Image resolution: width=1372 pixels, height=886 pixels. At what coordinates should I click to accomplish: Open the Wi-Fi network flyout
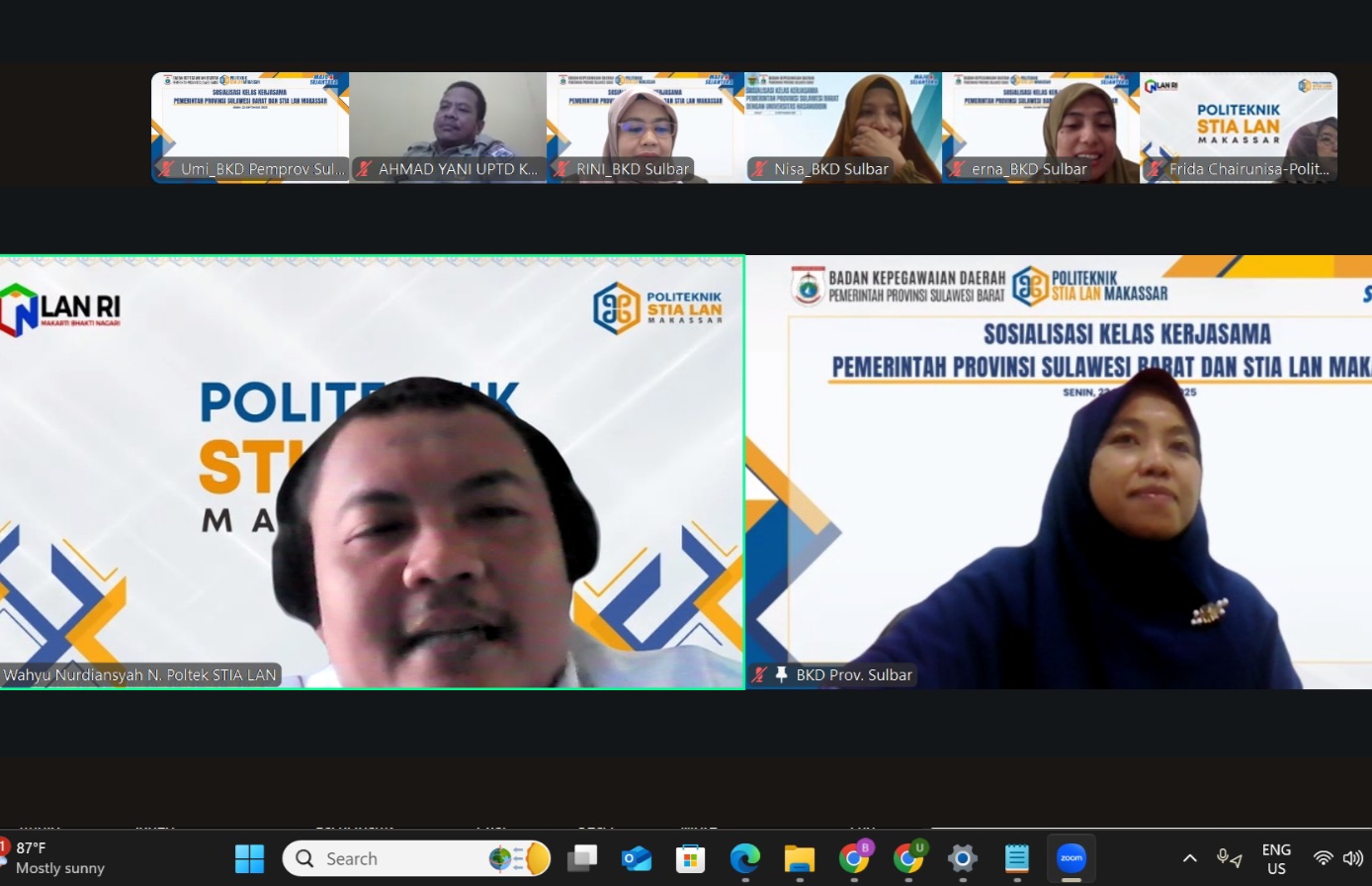[1324, 858]
